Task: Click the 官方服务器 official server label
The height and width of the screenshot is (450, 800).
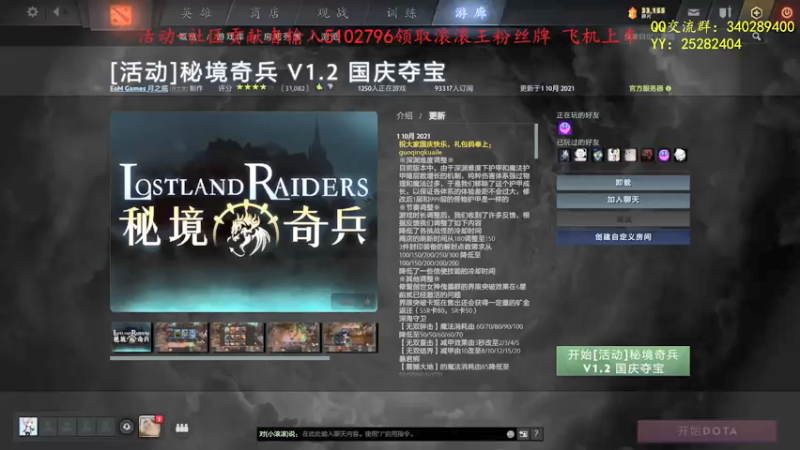Action: 646,88
